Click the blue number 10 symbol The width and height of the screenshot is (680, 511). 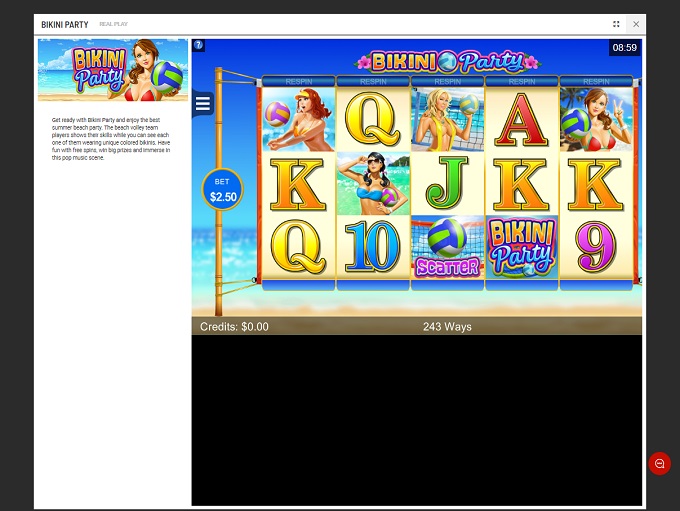[x=373, y=247]
